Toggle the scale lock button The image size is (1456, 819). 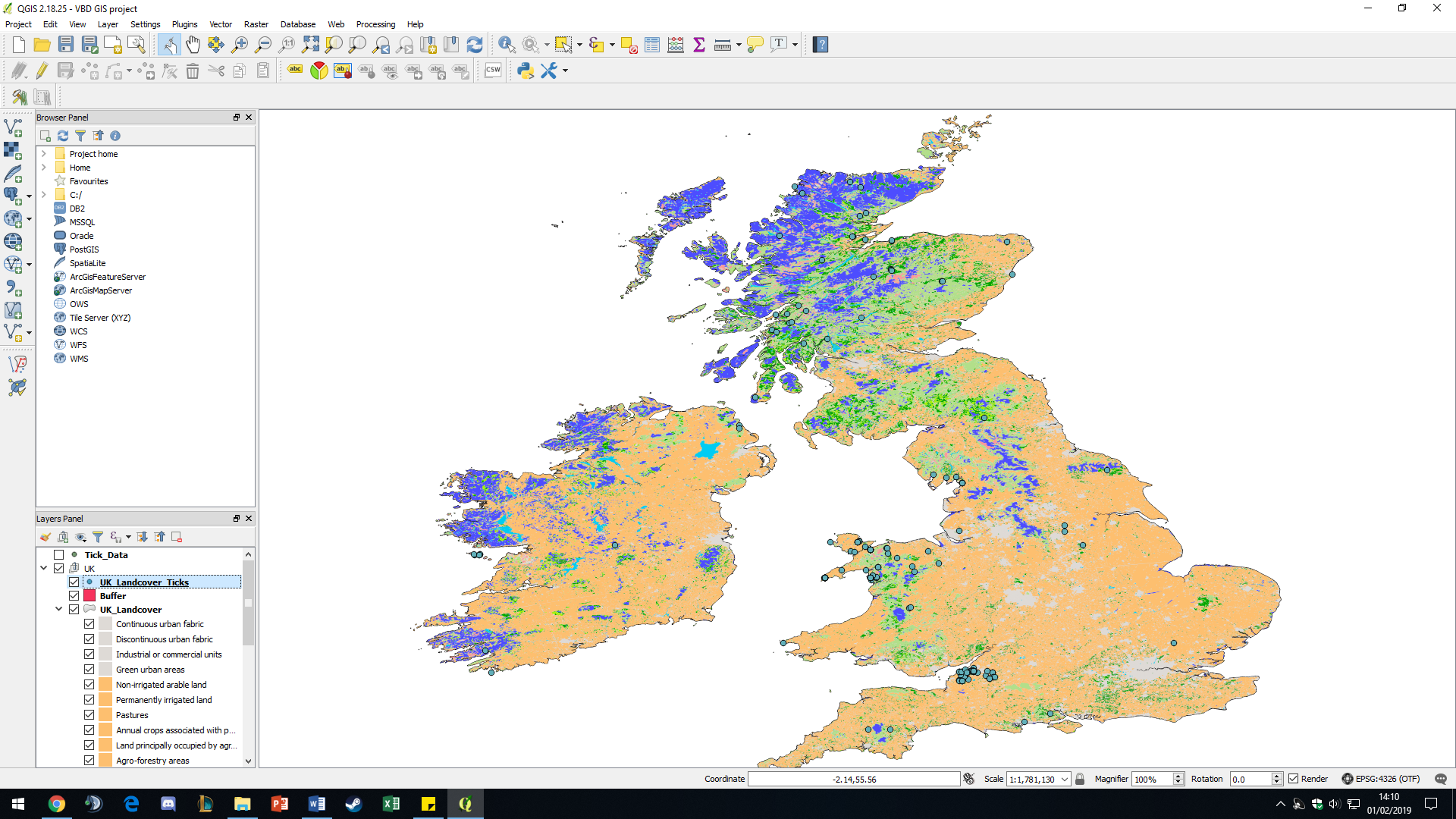(x=1080, y=779)
